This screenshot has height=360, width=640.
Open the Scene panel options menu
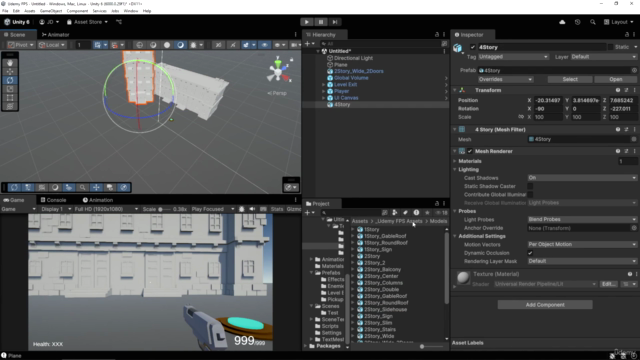296,35
